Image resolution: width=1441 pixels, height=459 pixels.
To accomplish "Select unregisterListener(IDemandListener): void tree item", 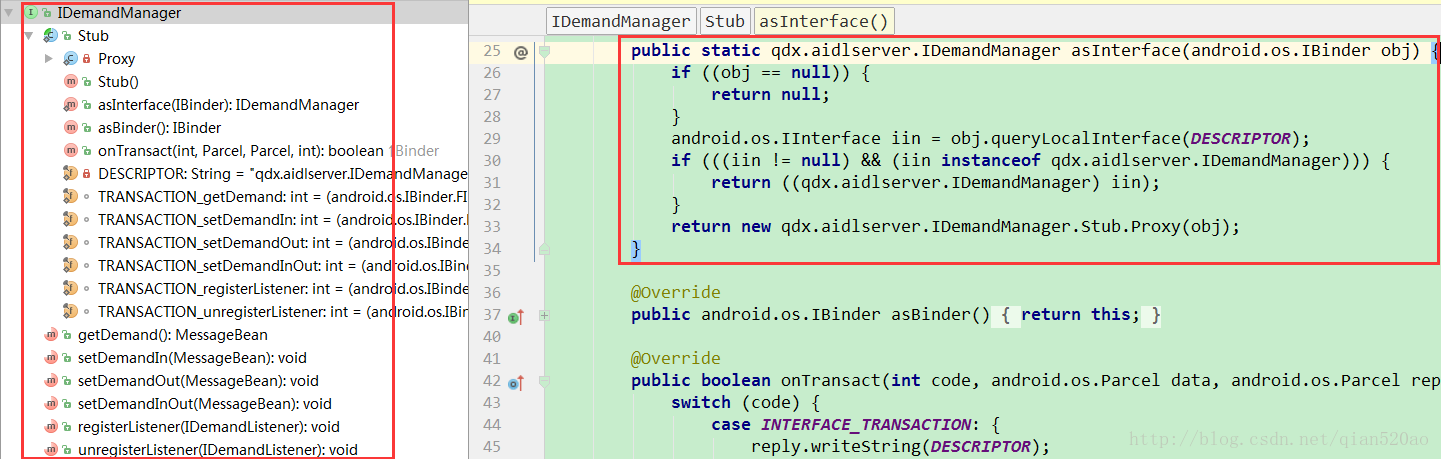I will (x=217, y=450).
